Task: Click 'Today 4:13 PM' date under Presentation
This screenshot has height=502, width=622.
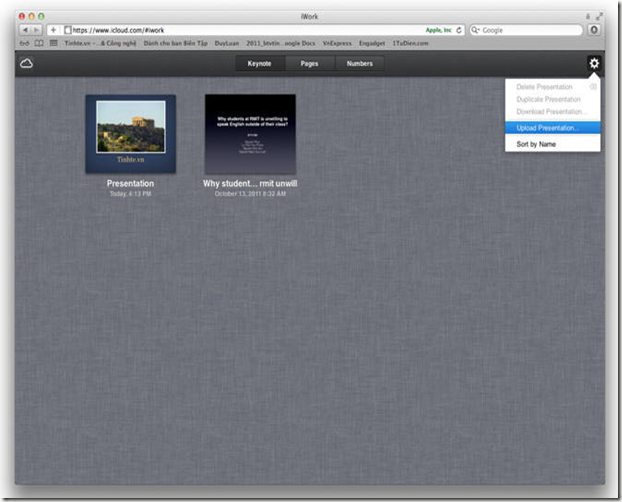Action: click(x=131, y=194)
